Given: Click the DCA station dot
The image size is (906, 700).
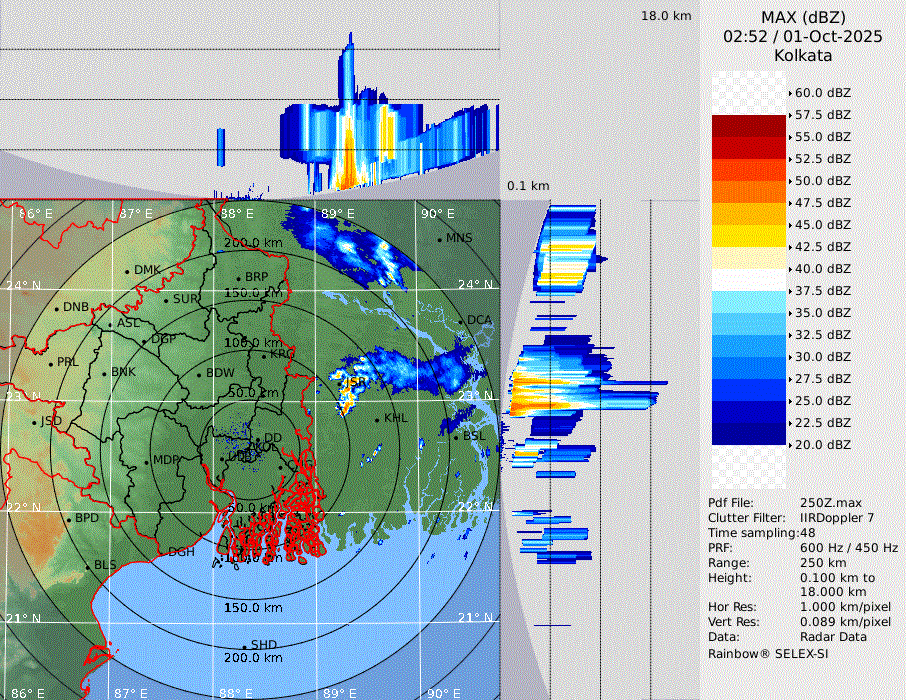Looking at the screenshot, I should coord(461,321).
